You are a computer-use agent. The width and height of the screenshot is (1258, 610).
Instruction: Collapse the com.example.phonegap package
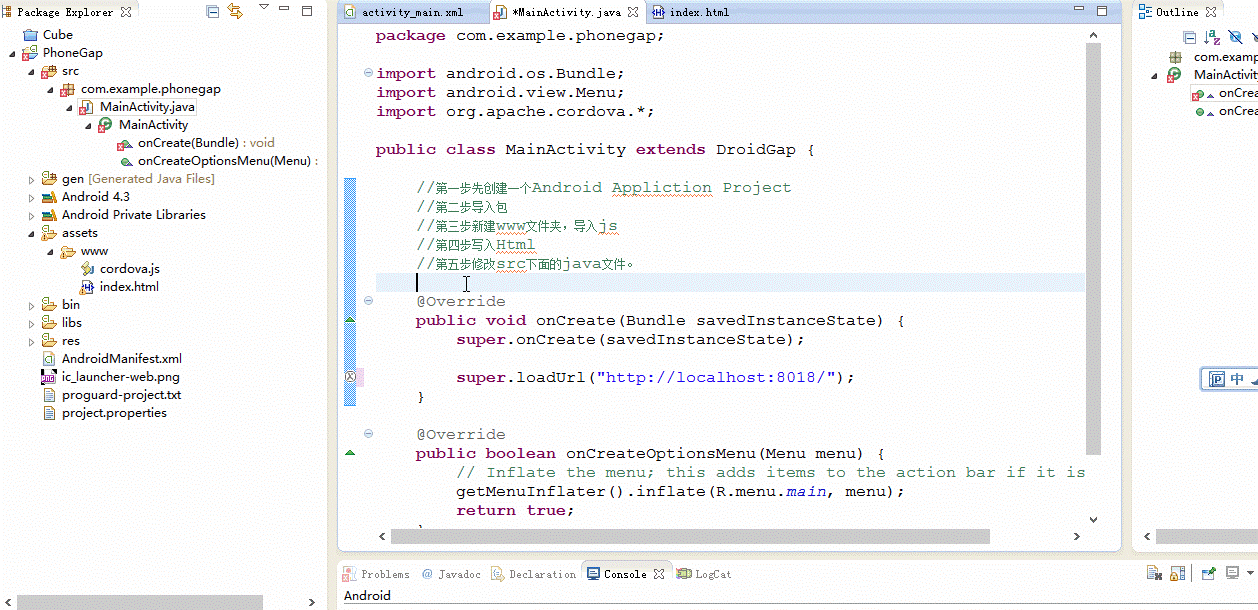point(50,89)
